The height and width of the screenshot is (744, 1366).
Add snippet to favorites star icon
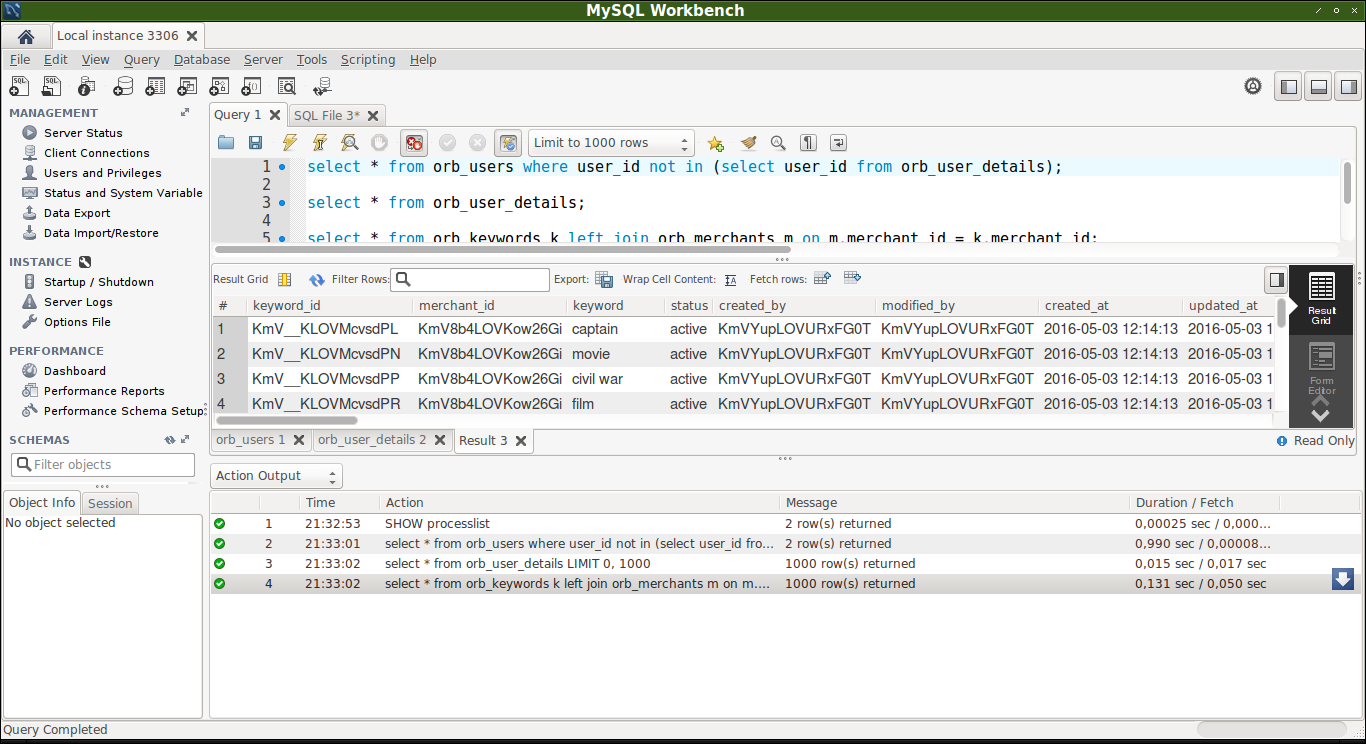715,143
